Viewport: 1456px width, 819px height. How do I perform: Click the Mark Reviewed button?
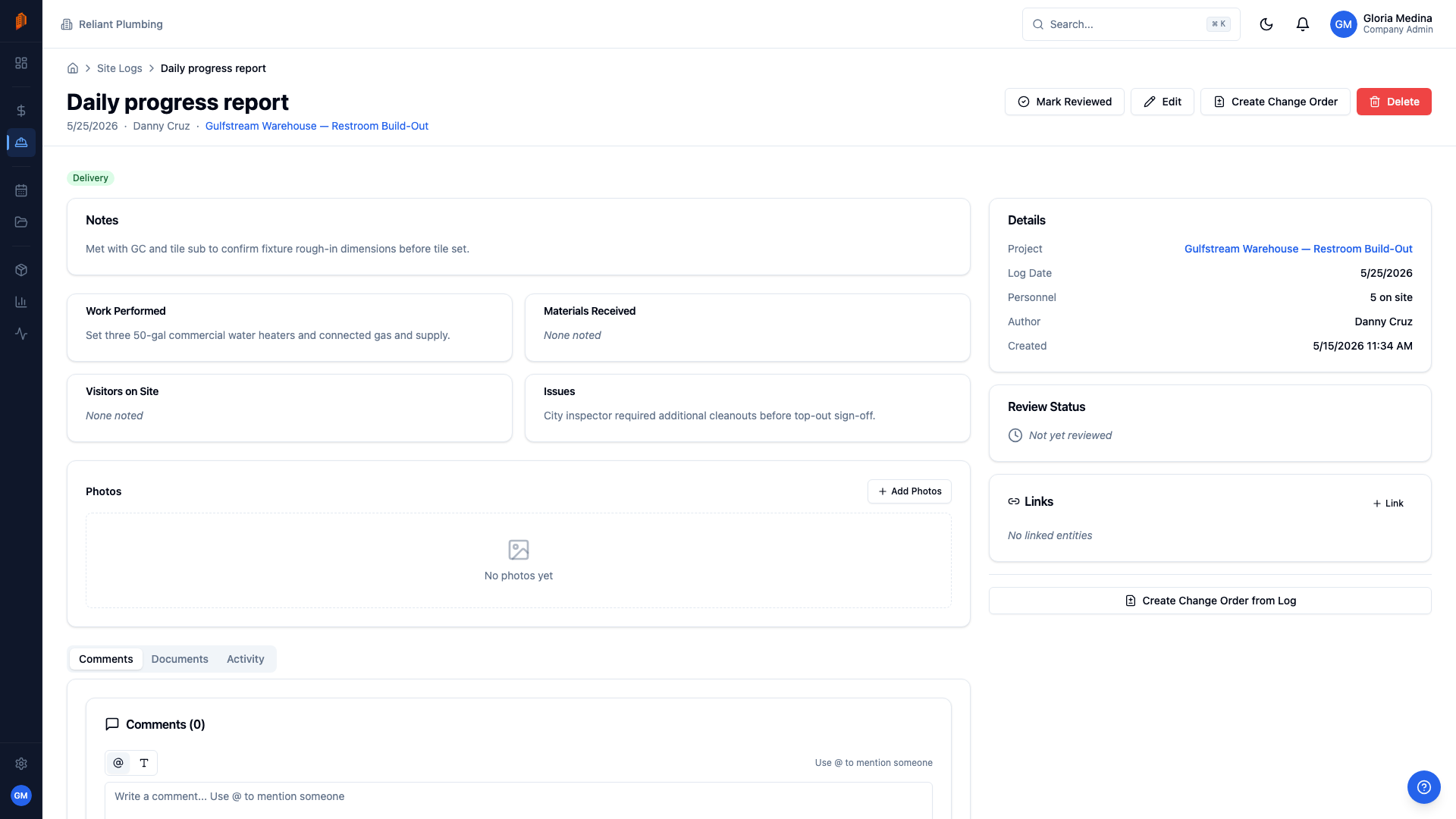1065,102
